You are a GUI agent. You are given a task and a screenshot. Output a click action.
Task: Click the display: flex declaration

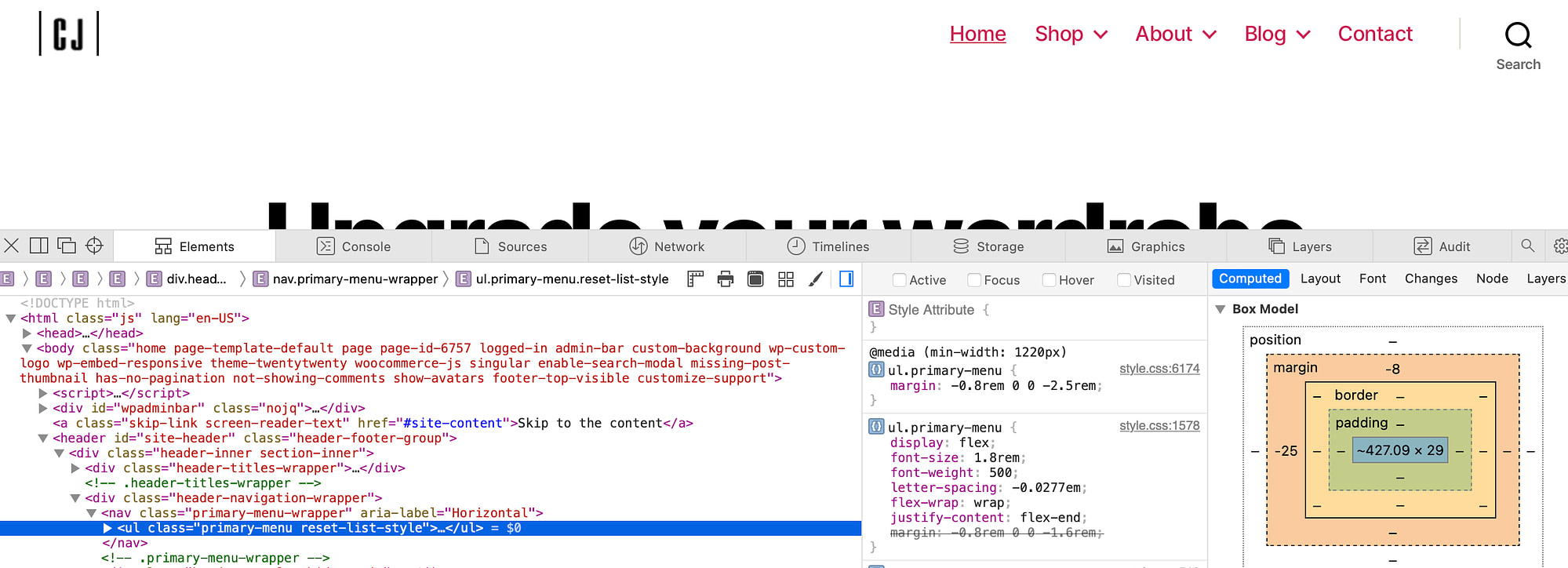point(943,442)
